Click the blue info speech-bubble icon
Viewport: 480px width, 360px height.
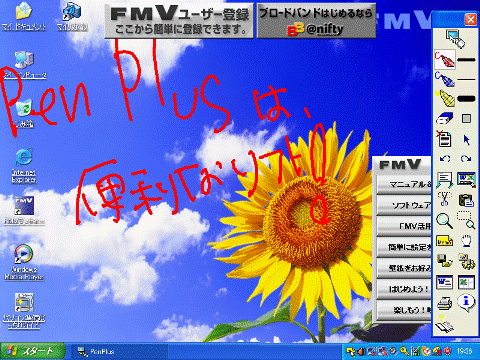click(x=466, y=302)
